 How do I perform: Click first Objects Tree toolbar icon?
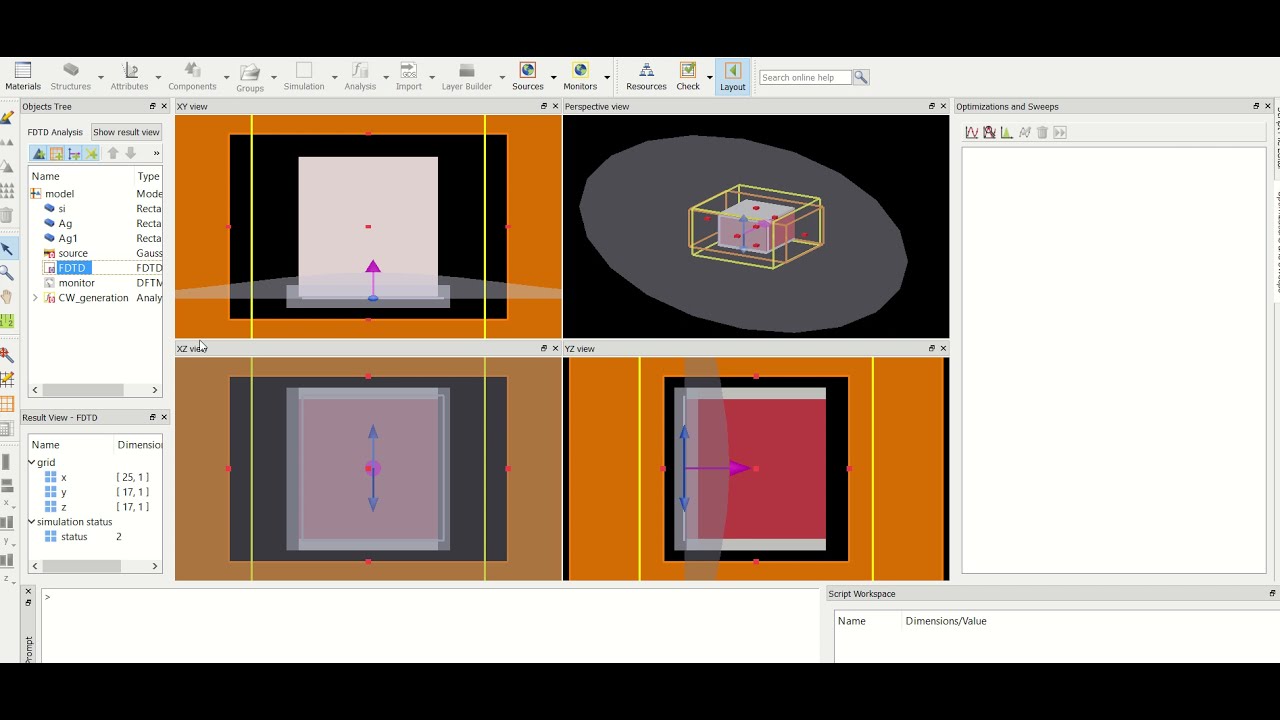tap(38, 153)
